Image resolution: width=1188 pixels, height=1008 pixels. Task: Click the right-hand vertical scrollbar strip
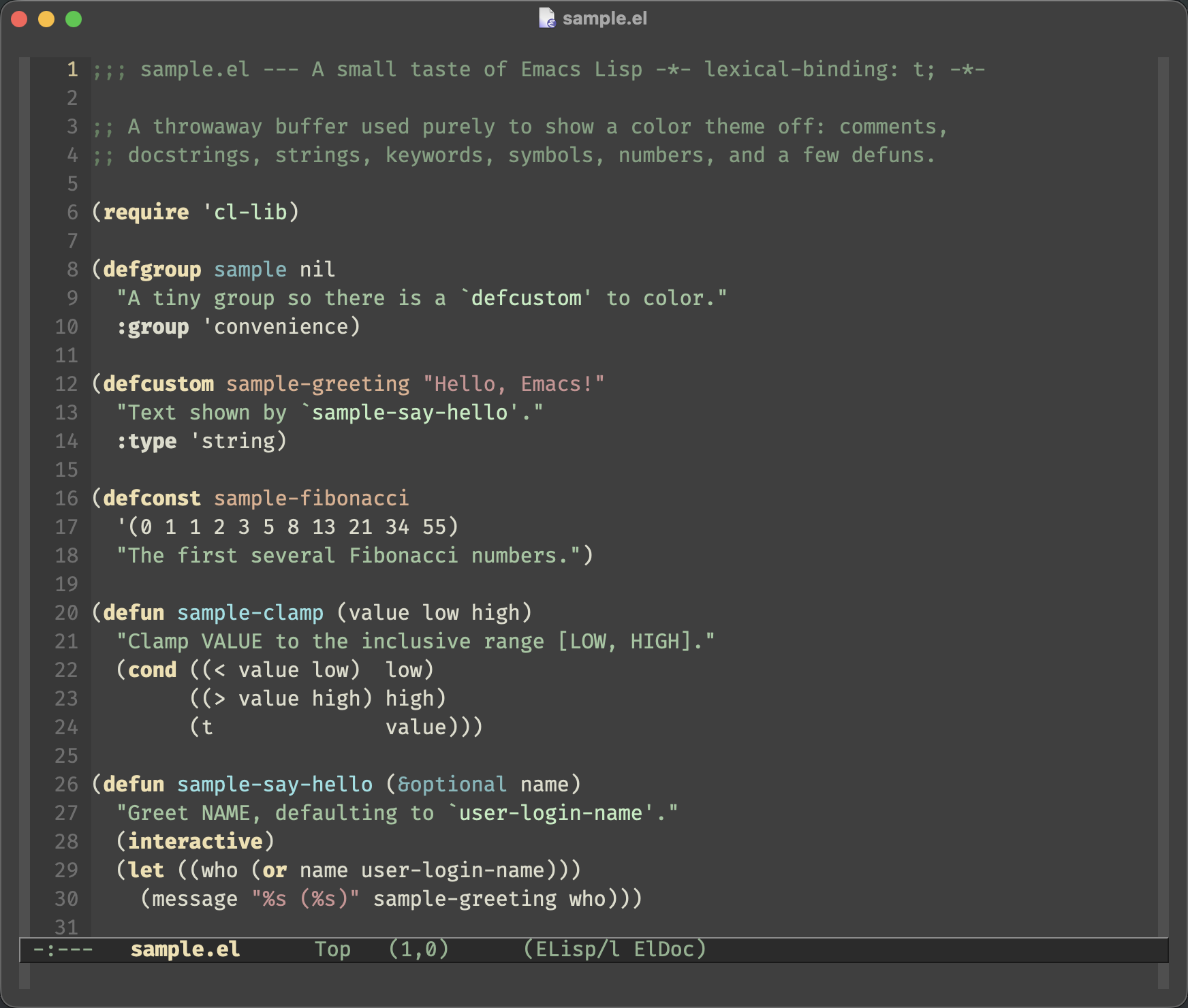(x=1163, y=497)
